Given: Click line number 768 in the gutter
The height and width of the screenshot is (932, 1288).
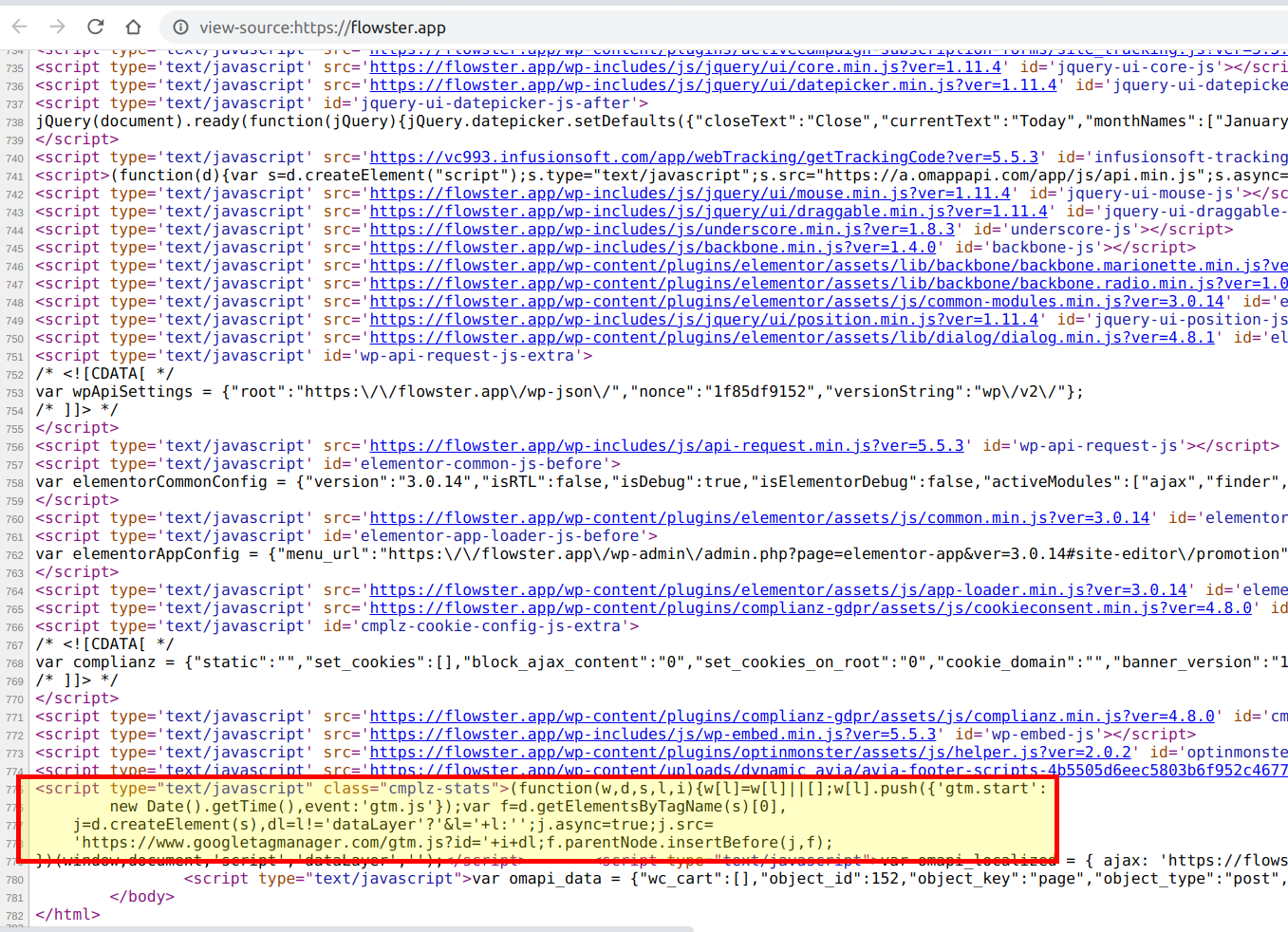Looking at the screenshot, I should click(14, 663).
